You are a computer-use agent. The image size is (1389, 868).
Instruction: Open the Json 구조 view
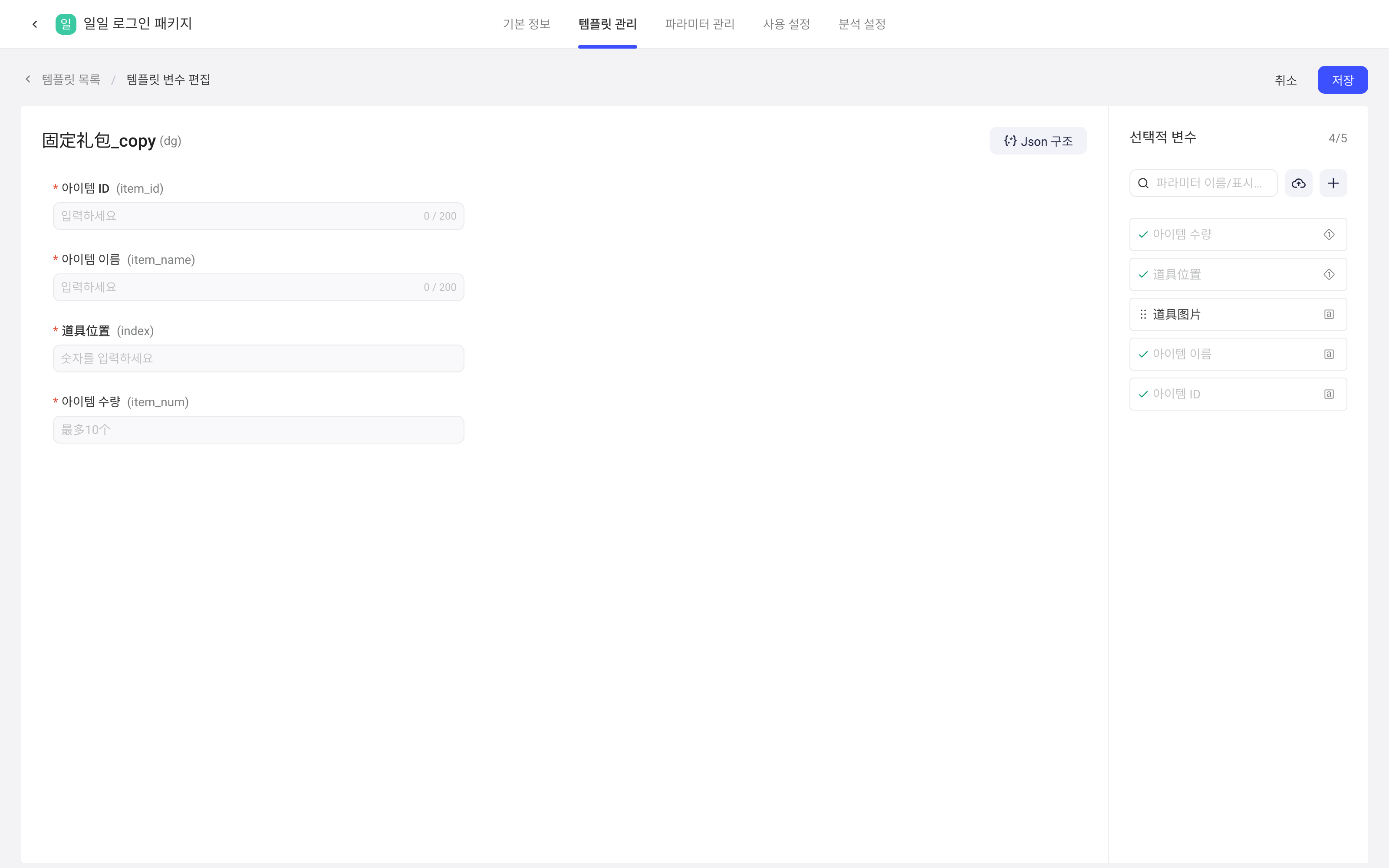(1038, 141)
